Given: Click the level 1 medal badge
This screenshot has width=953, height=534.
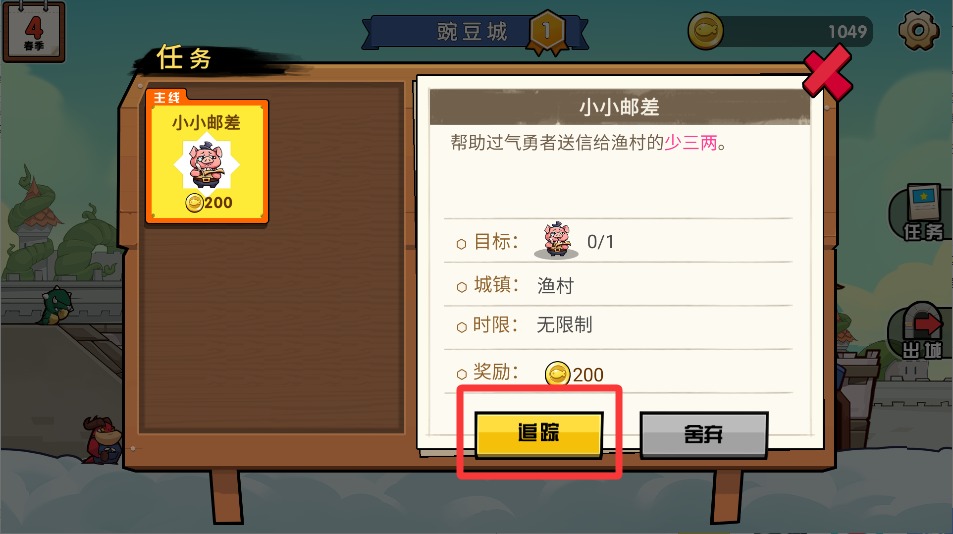Looking at the screenshot, I should coord(546,32).
